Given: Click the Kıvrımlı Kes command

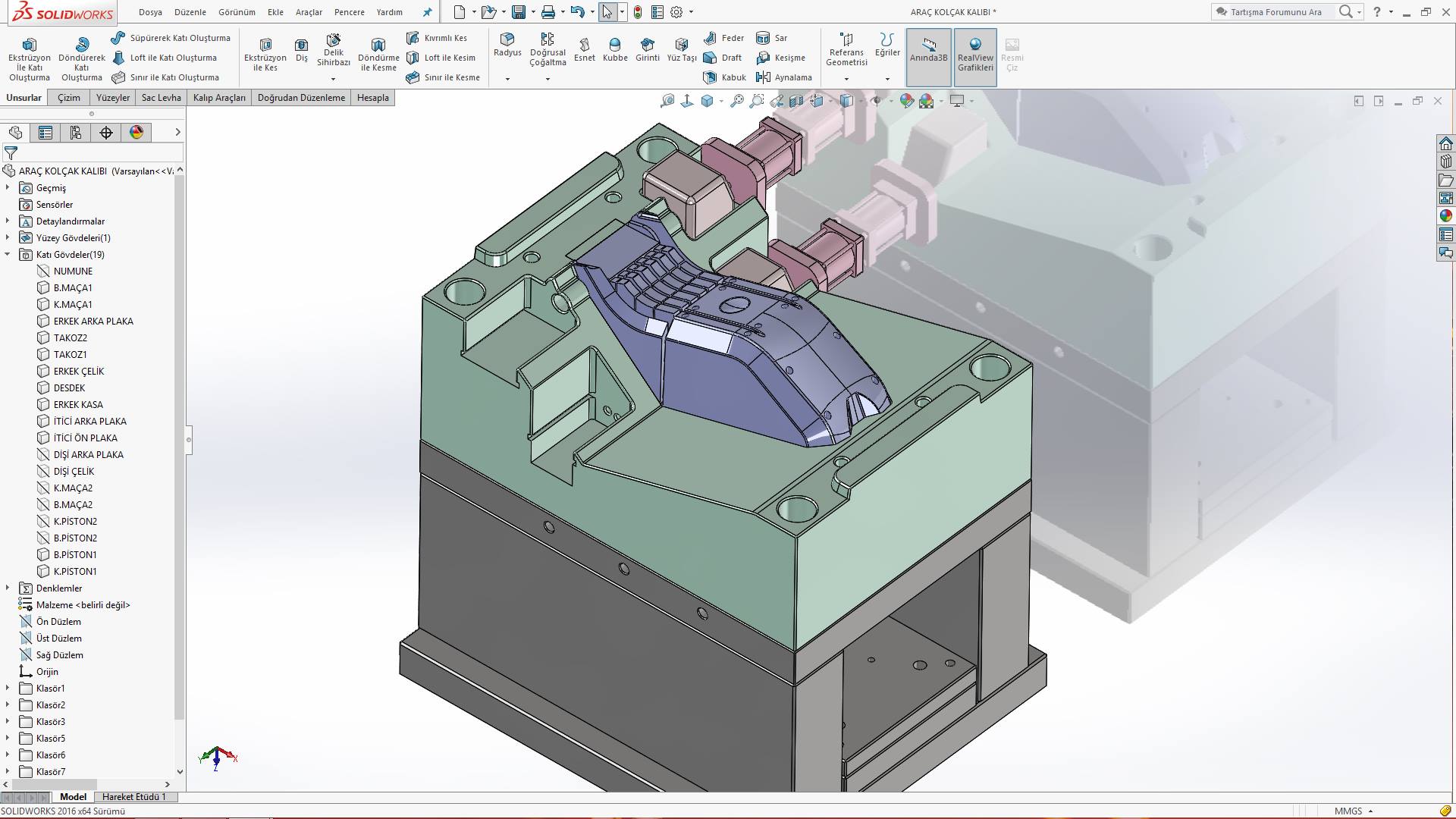Looking at the screenshot, I should (x=437, y=38).
